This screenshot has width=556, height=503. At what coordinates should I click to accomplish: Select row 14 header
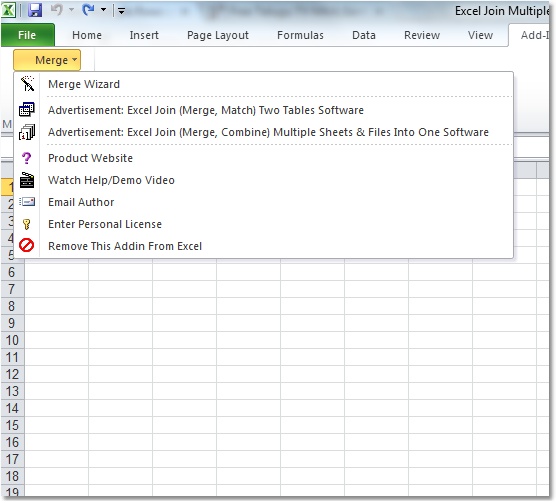pyautogui.click(x=12, y=408)
